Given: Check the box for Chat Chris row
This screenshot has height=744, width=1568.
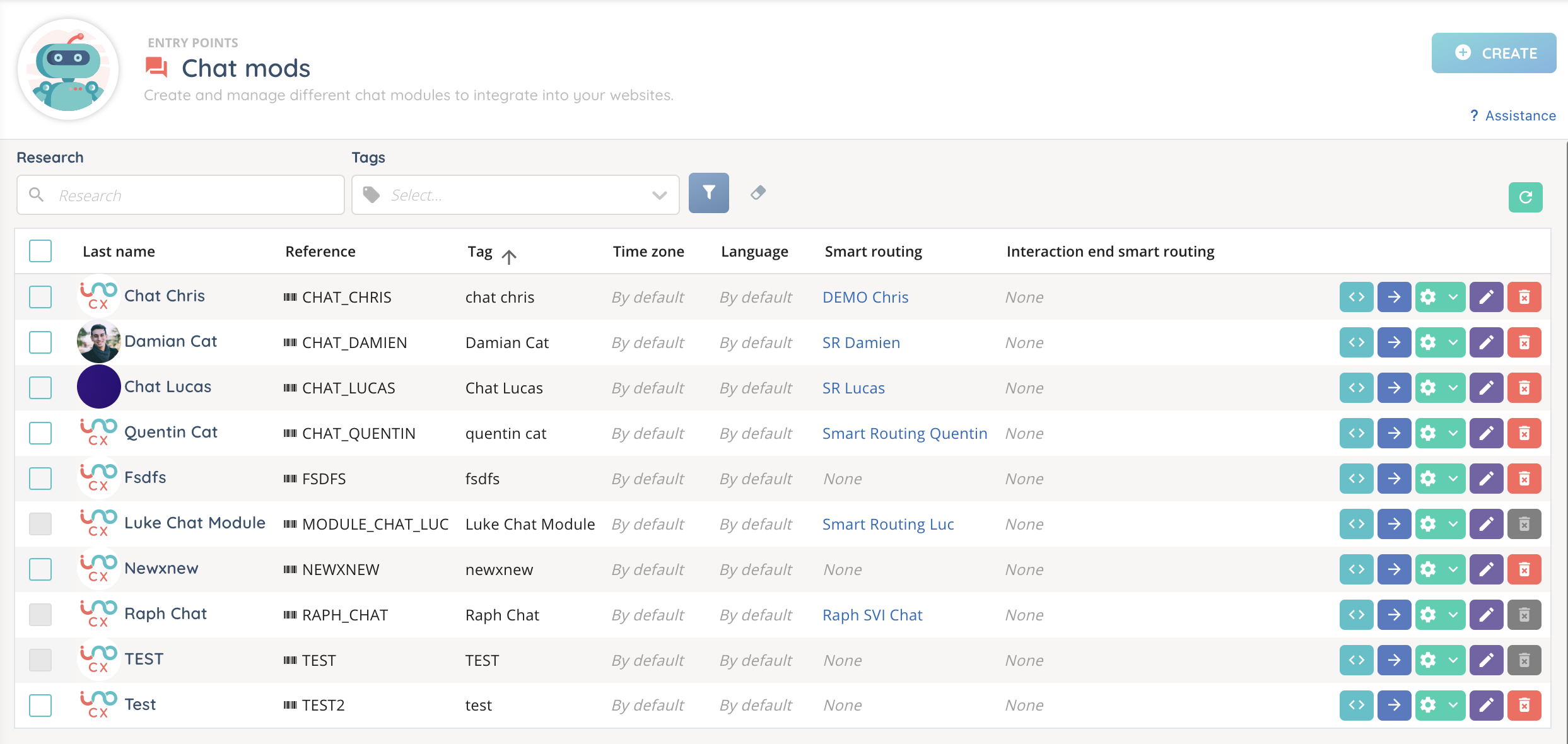Looking at the screenshot, I should tap(40, 297).
